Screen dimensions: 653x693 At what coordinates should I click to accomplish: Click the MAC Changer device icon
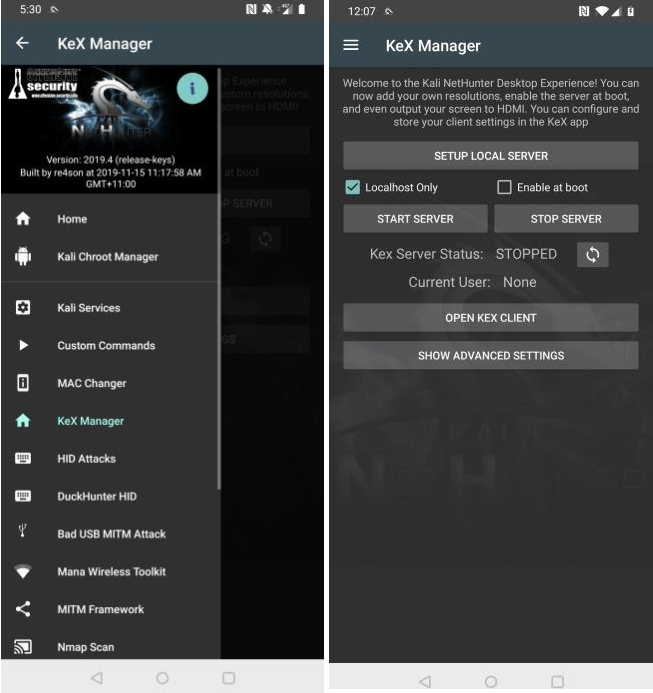tap(23, 383)
